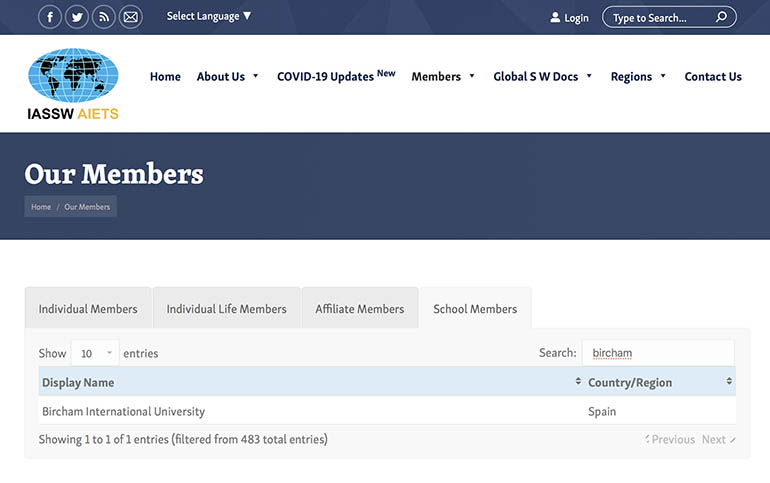Viewport: 770px width, 483px height.
Task: Click the Our Members page heading
Action: [x=114, y=174]
